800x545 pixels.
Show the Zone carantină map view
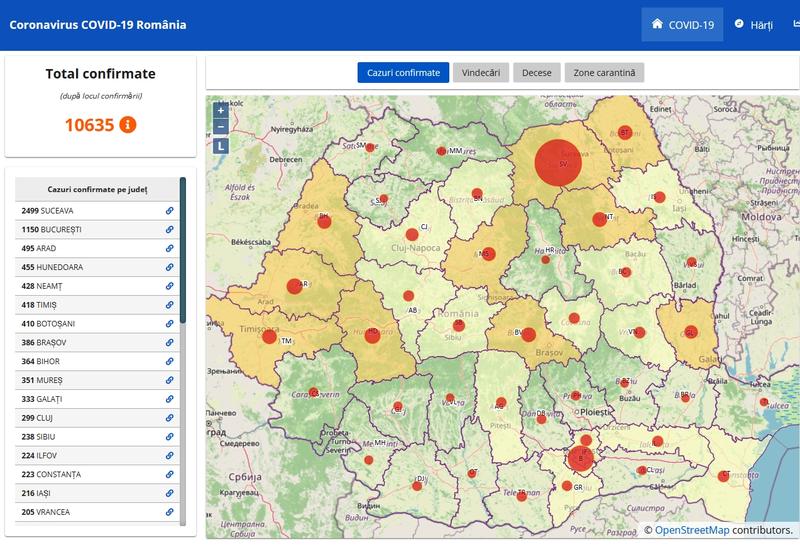(x=604, y=73)
